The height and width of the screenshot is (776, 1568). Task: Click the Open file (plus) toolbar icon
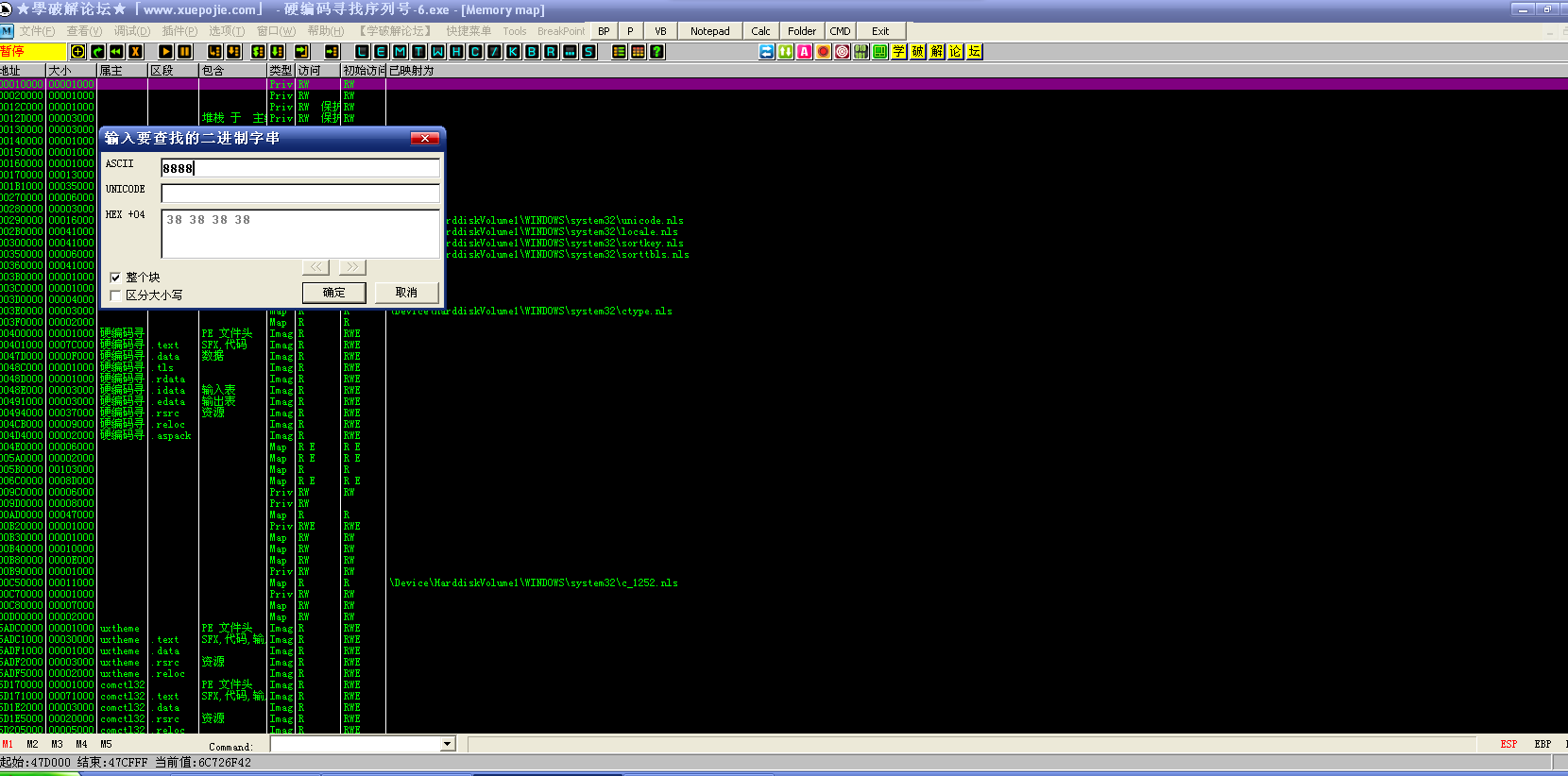(78, 52)
